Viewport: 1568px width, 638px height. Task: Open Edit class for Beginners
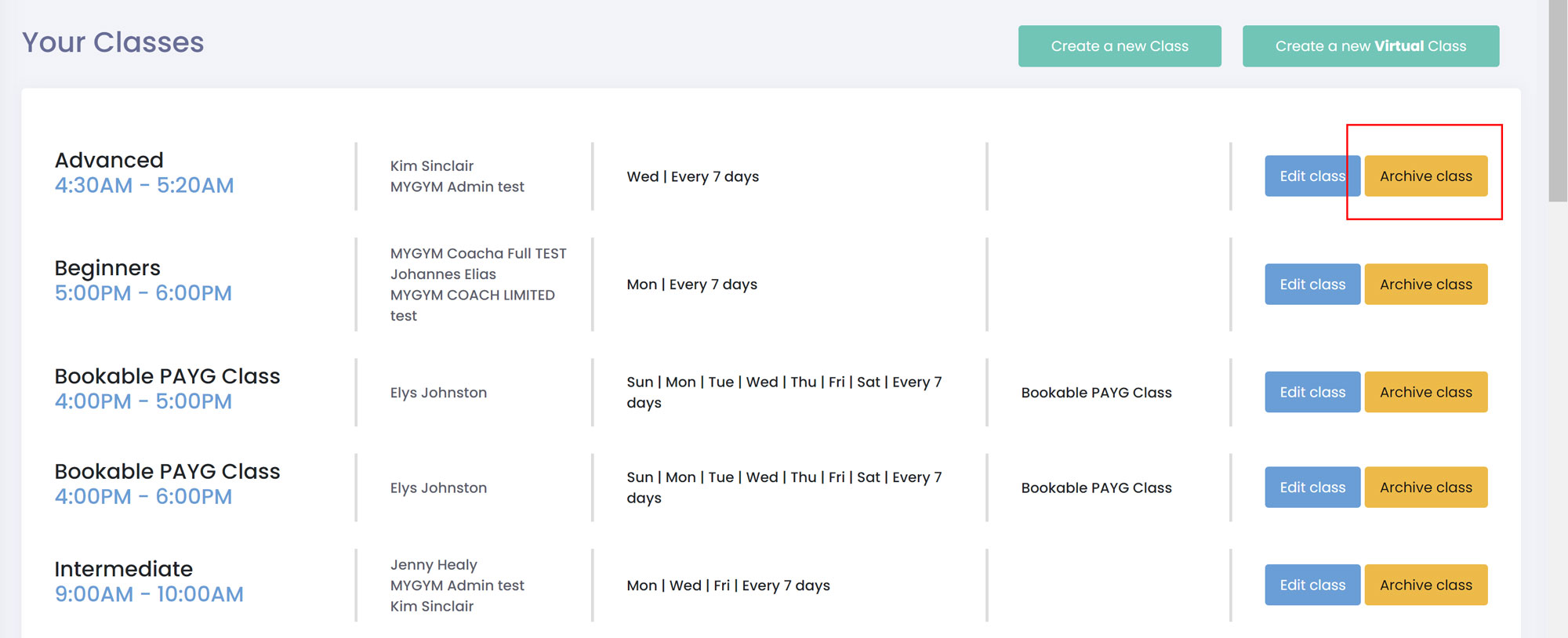(x=1312, y=285)
